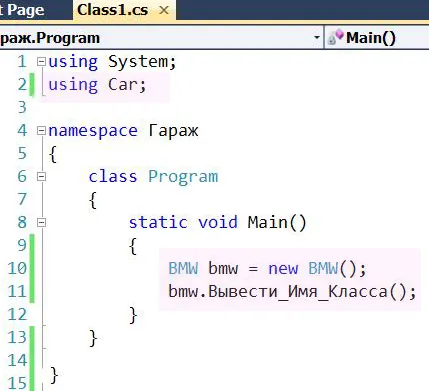
Task: Collapse the static void Main() block
Action: click(x=41, y=222)
